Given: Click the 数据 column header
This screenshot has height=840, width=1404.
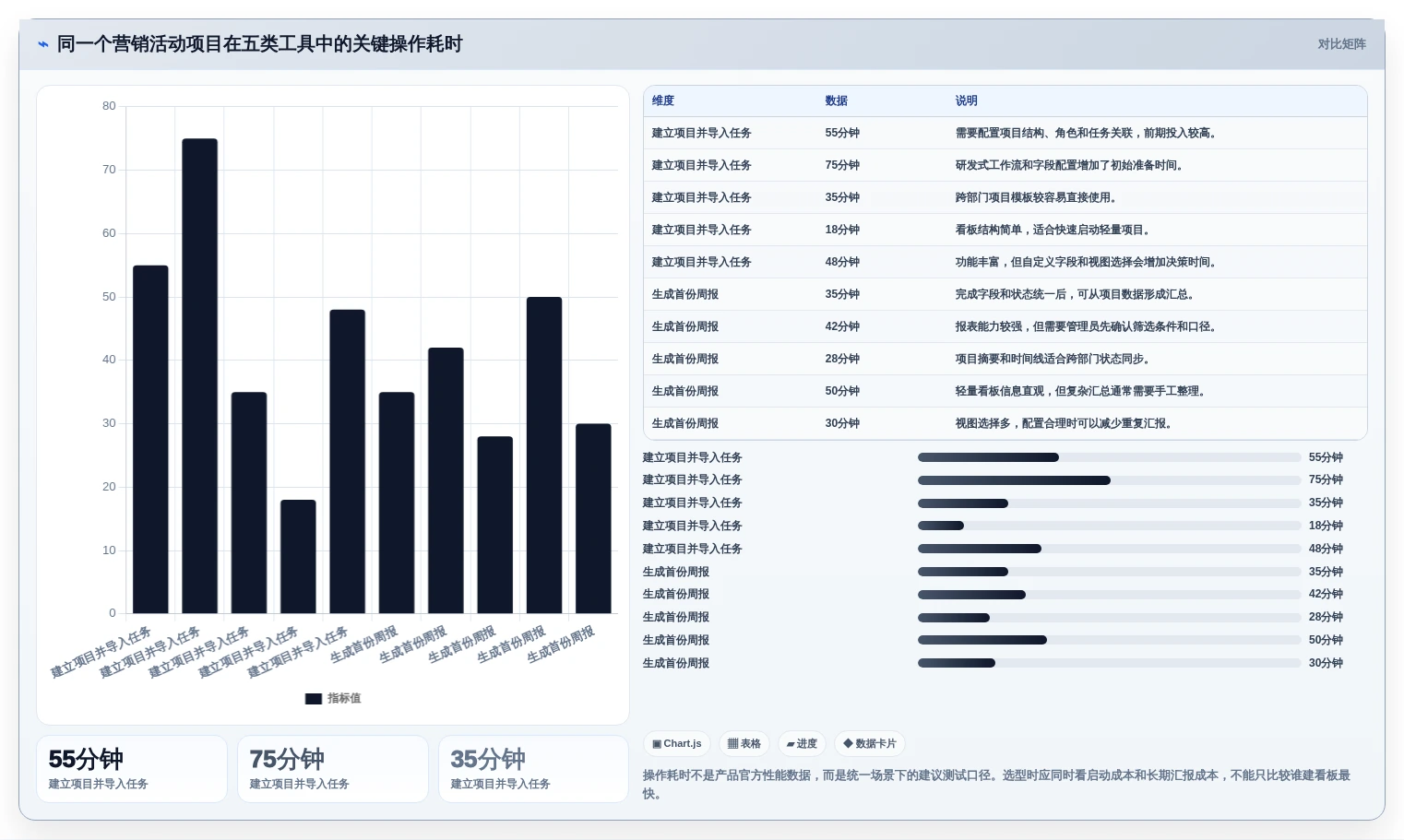Looking at the screenshot, I should pos(837,101).
